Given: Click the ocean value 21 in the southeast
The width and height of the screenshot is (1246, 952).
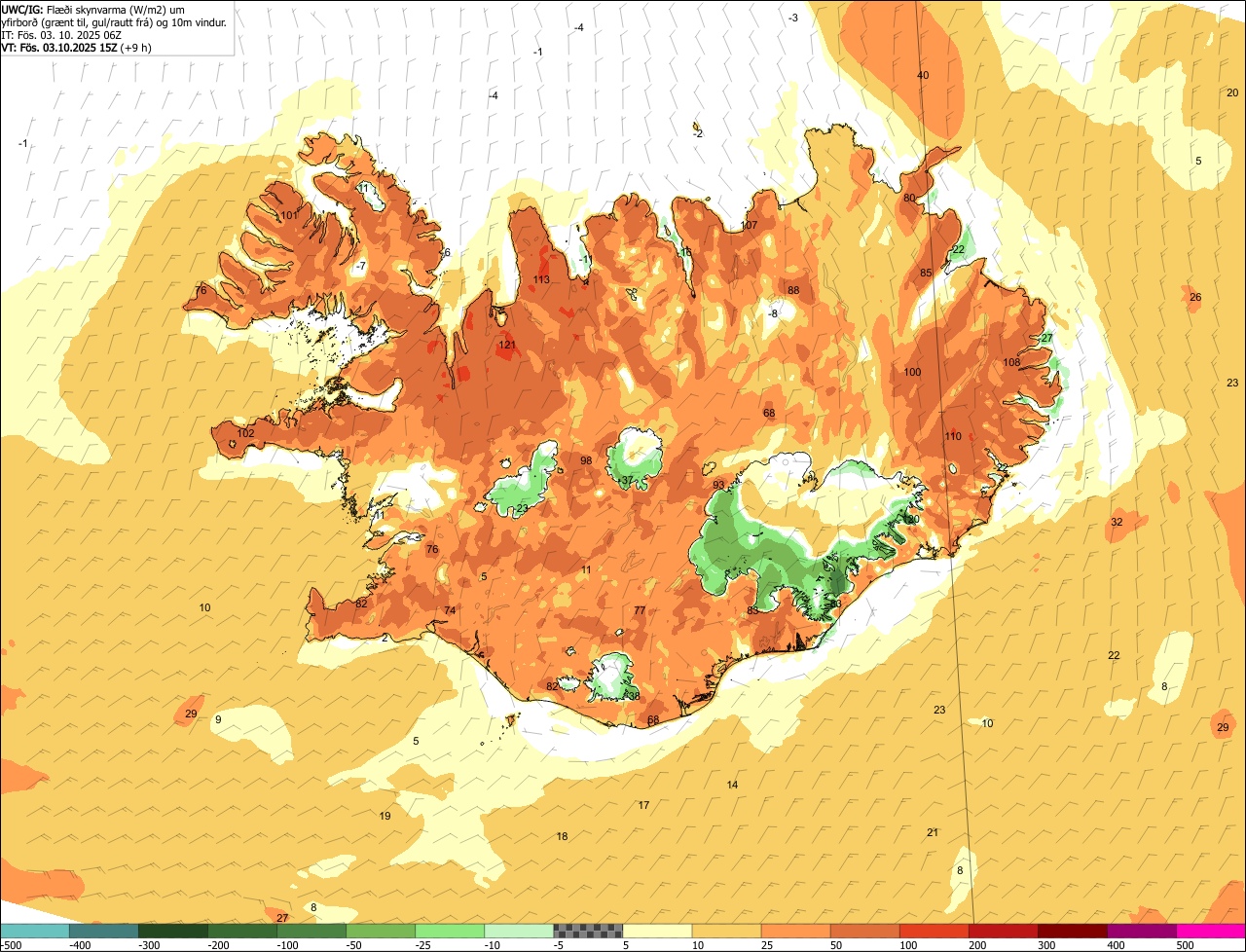Looking at the screenshot, I should pos(933,832).
